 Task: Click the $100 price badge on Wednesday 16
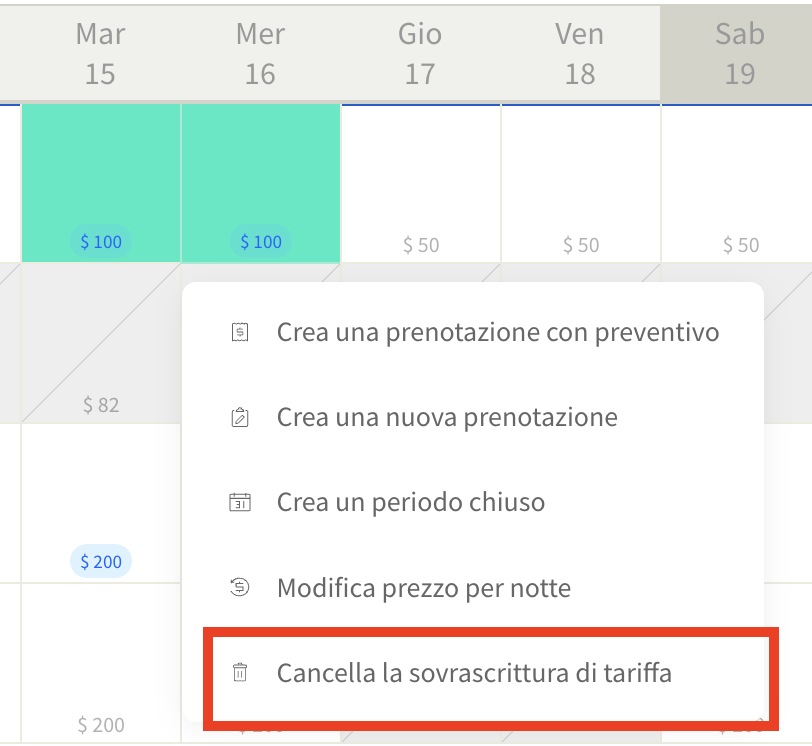[x=261, y=242]
